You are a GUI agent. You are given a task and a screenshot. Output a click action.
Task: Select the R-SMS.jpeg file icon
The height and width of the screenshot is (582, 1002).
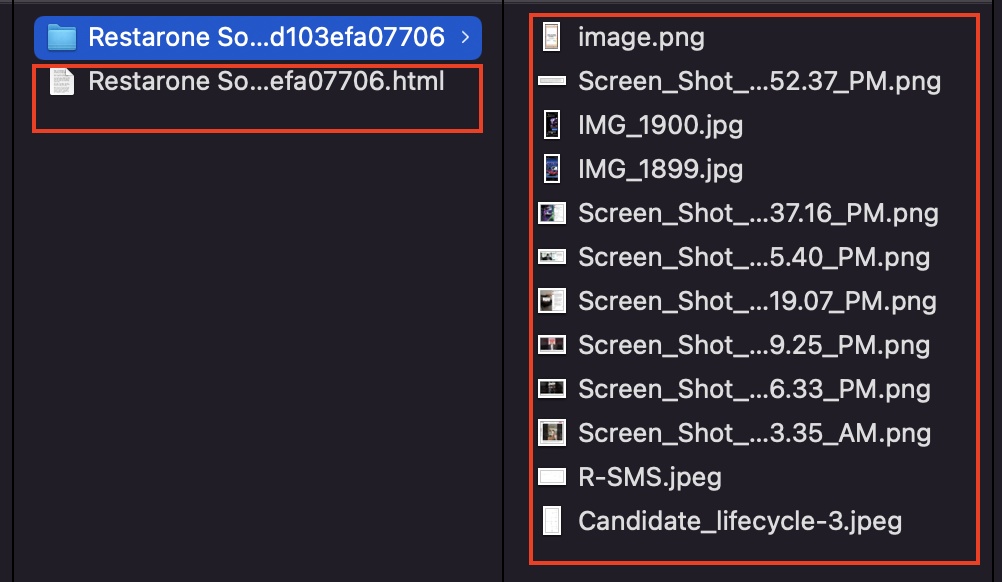(552, 476)
